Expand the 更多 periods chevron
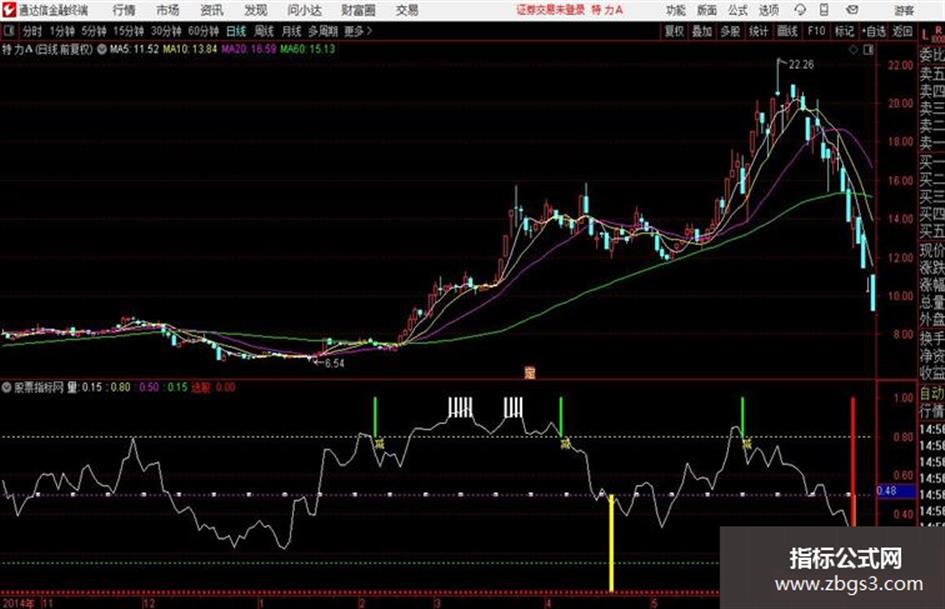Screen dimensions: 945x609 tap(358, 31)
